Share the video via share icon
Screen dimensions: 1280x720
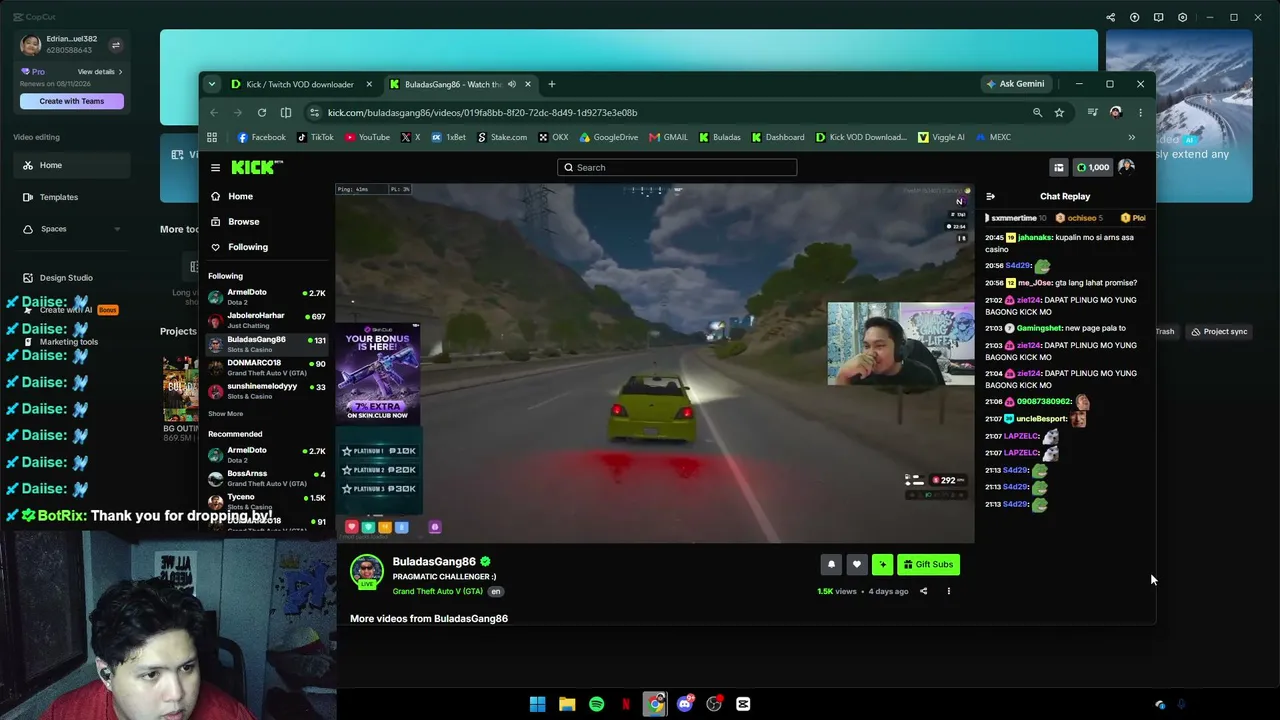[x=923, y=591]
